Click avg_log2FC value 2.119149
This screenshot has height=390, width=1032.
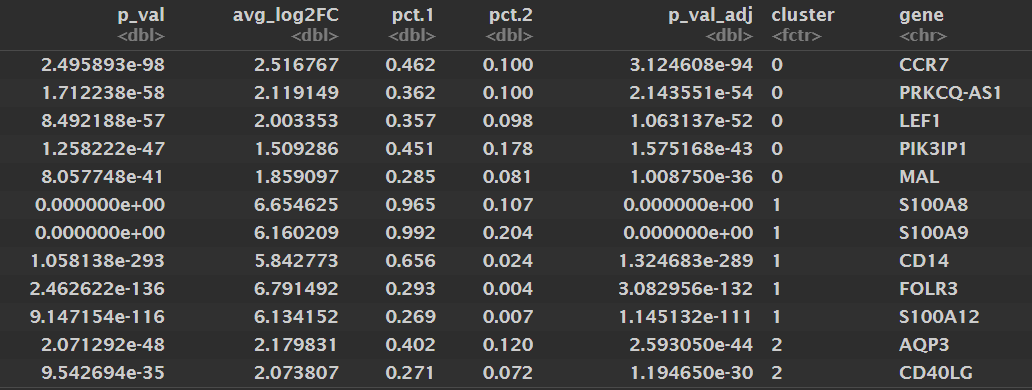coord(296,93)
